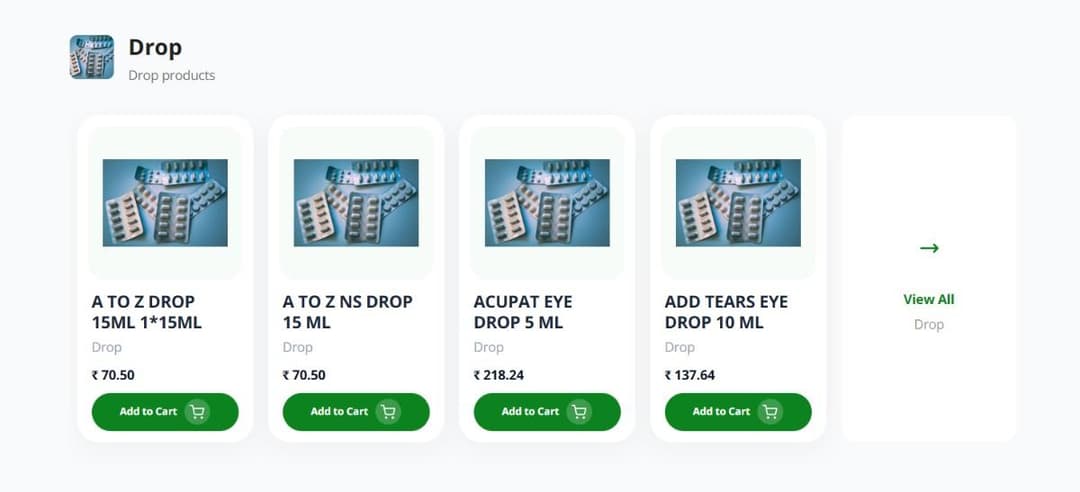Viewport: 1080px width, 492px height.
Task: Click cart icon on A TO Z DROP 15ML card
Action: coord(197,412)
